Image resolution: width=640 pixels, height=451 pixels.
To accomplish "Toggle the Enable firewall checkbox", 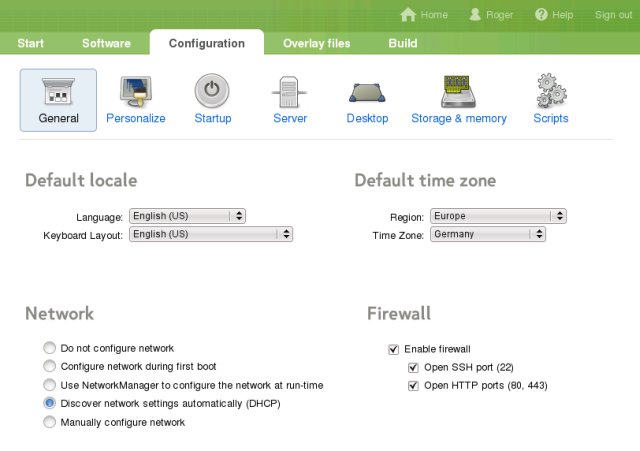I will pyautogui.click(x=393, y=349).
